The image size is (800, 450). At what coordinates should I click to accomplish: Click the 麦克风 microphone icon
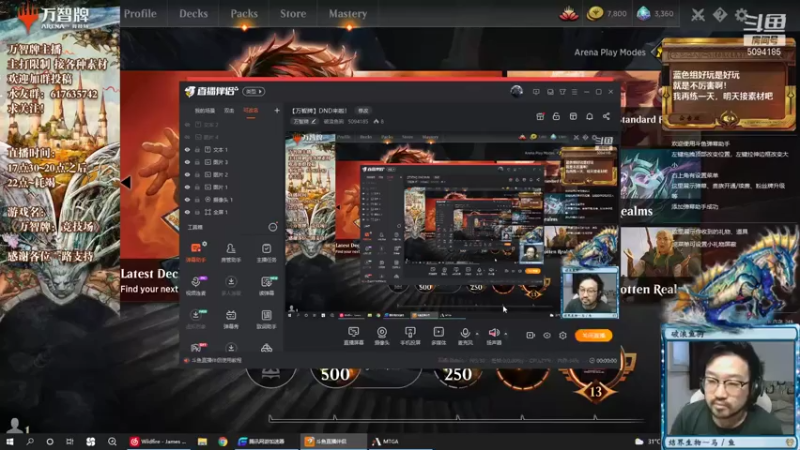[x=465, y=334]
